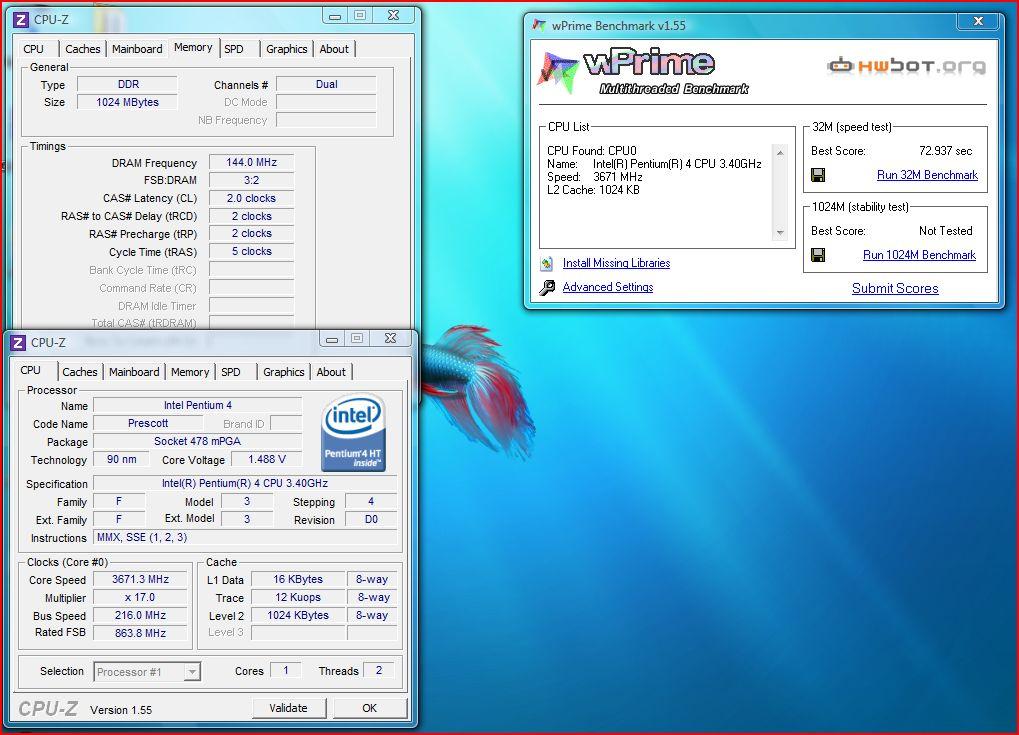Click Technology value 90 nm
The height and width of the screenshot is (735, 1019).
coord(122,459)
